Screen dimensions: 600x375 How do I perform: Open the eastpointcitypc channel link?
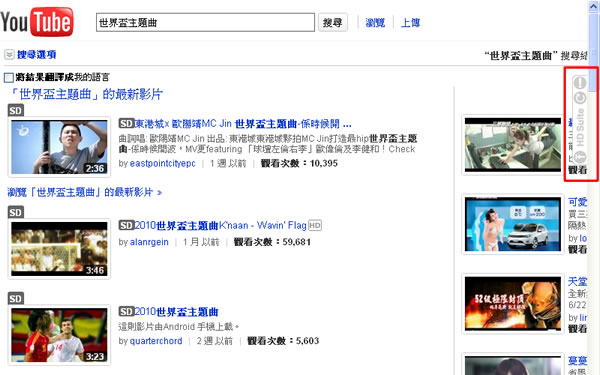(163, 163)
